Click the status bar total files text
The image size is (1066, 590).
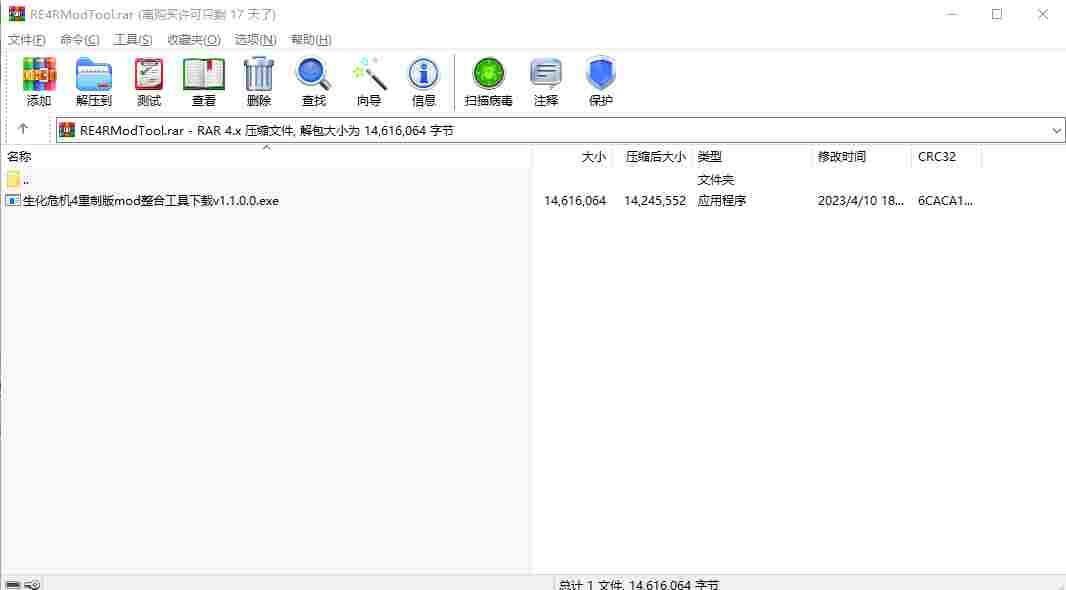[638, 584]
